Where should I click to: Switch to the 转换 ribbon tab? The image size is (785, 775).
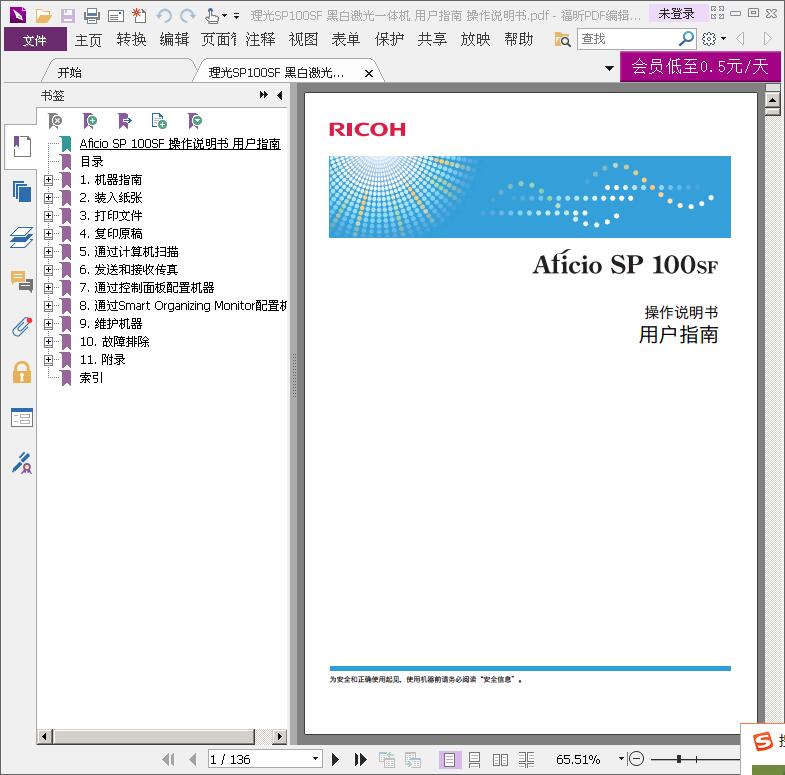point(131,39)
